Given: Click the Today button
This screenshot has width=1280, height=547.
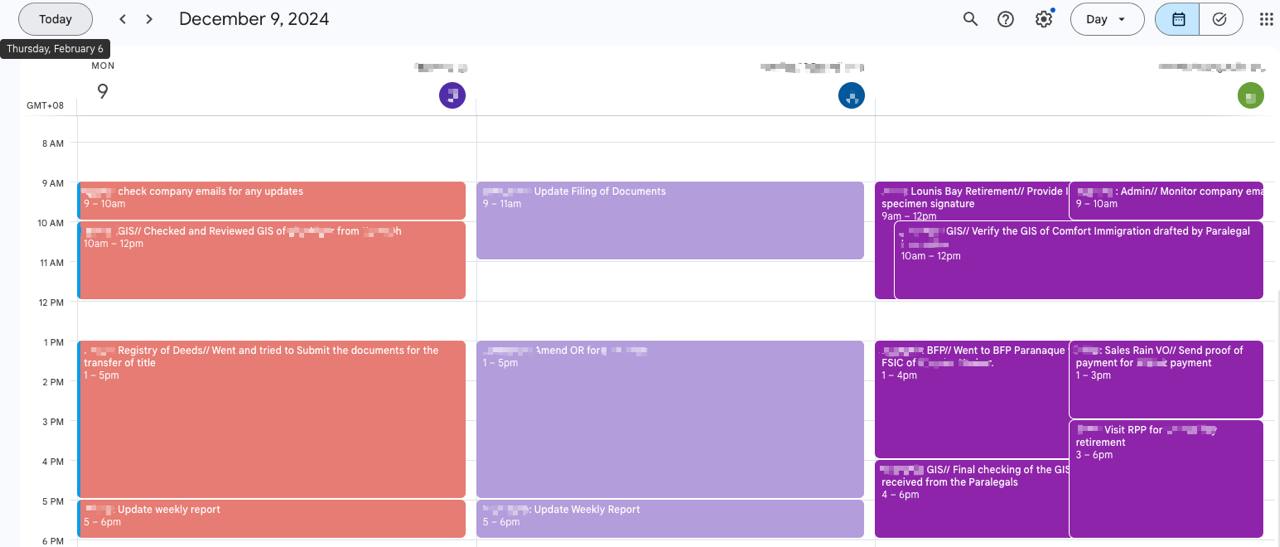Looking at the screenshot, I should [x=55, y=19].
